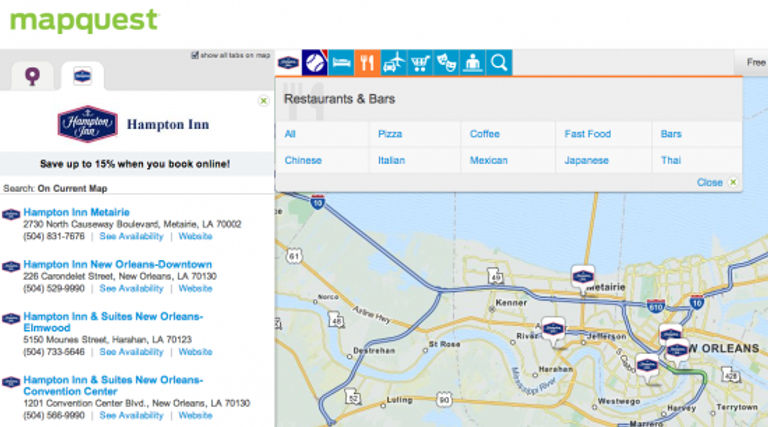Open Hampton Inn Metairie listing
The height and width of the screenshot is (427, 768).
(76, 212)
